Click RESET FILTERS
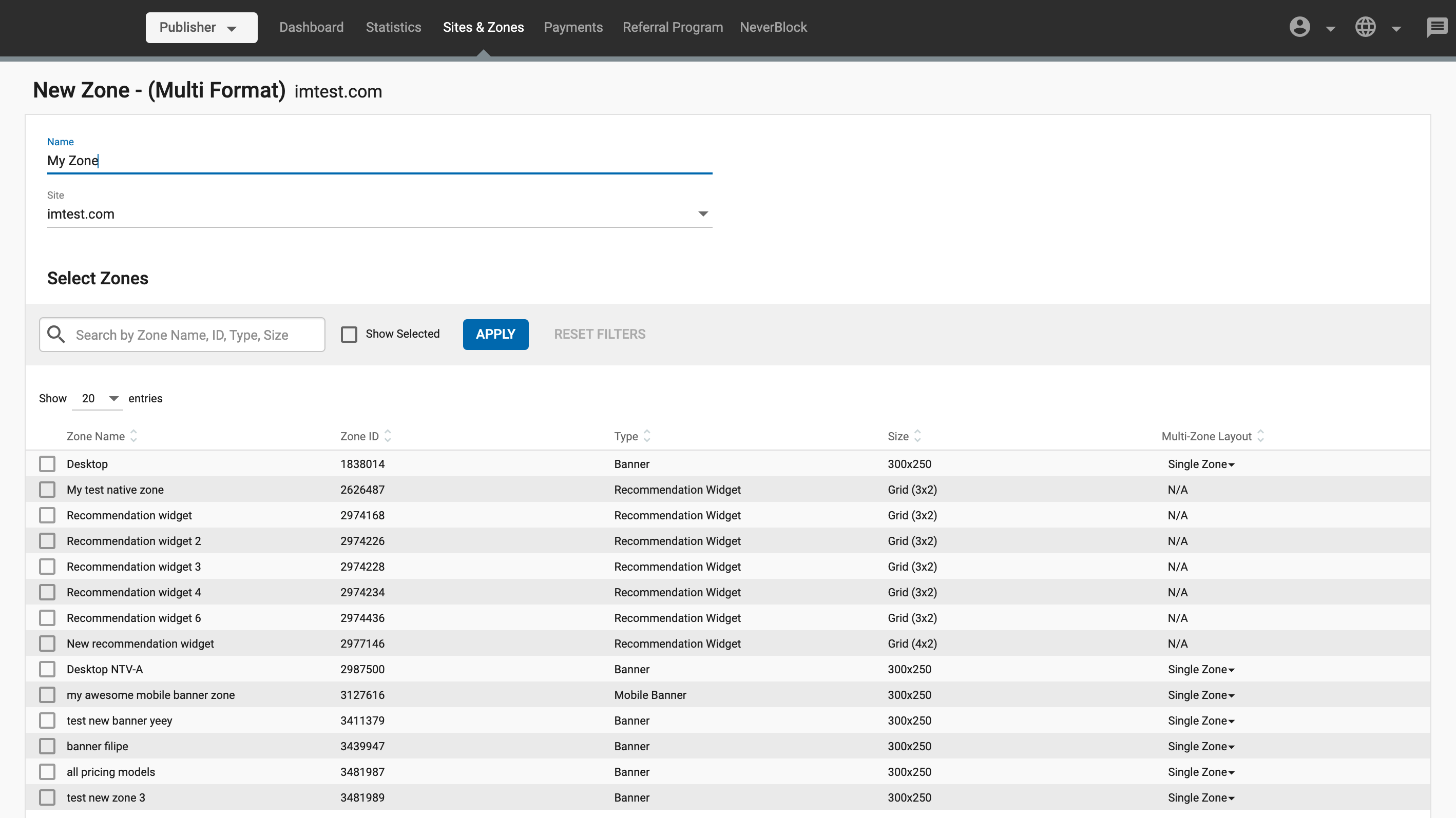The width and height of the screenshot is (1456, 818). click(599, 335)
